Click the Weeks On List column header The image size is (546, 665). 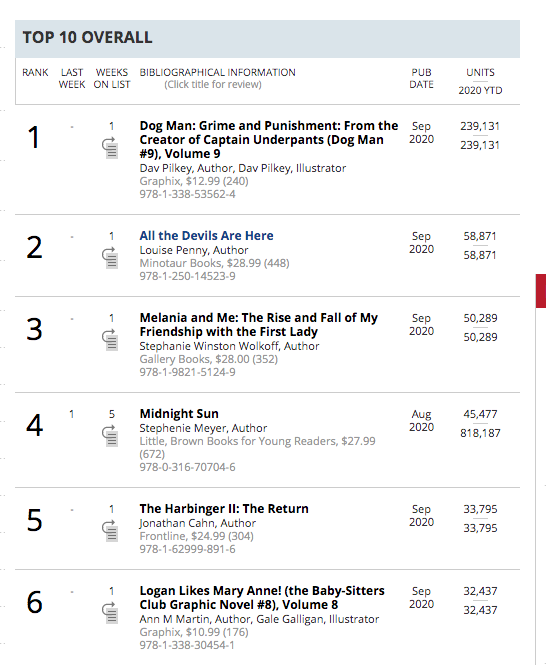click(x=112, y=78)
